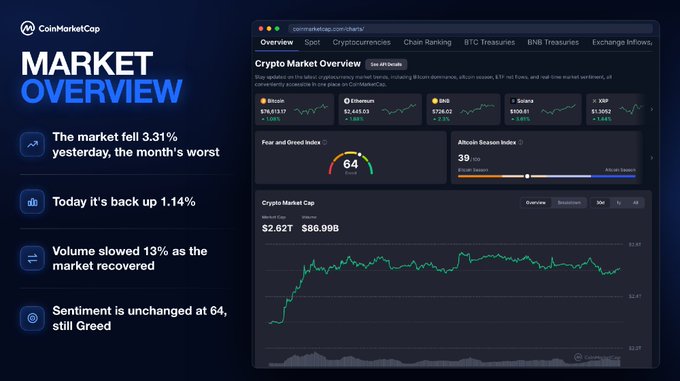Screen dimensions: 680x381
Task: Click the Altcoin Season label
Action: pos(620,170)
